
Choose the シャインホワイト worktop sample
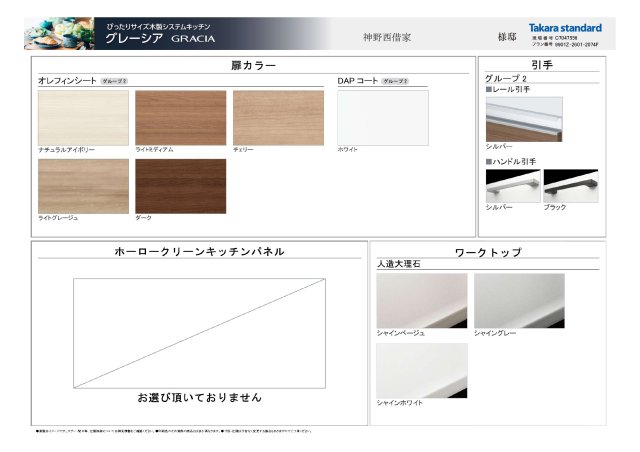tap(422, 370)
